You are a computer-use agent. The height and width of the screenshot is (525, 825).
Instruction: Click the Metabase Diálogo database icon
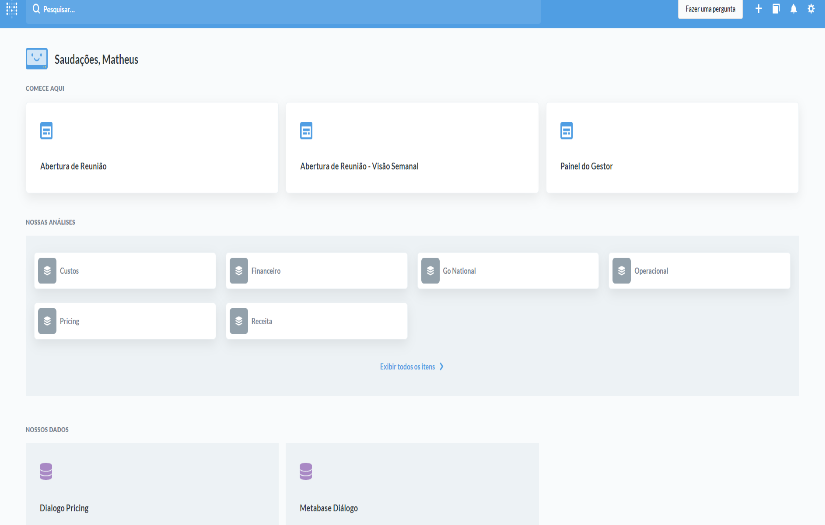306,471
